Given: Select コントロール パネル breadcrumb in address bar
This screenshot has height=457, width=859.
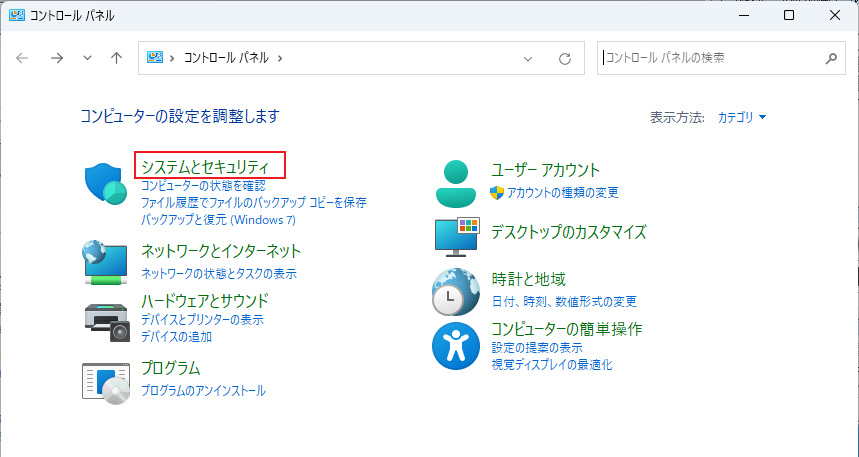Looking at the screenshot, I should pyautogui.click(x=226, y=58).
